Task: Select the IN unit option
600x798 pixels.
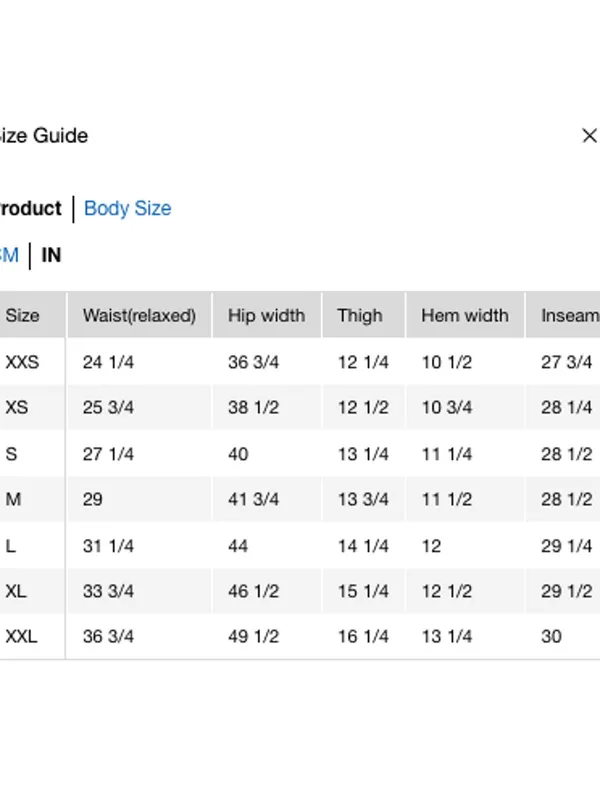Action: pos(51,255)
